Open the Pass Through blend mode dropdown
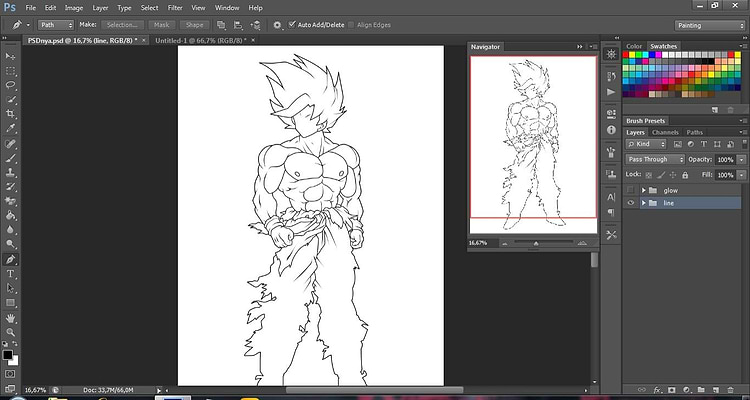Screen dimensions: 750x400 655,159
